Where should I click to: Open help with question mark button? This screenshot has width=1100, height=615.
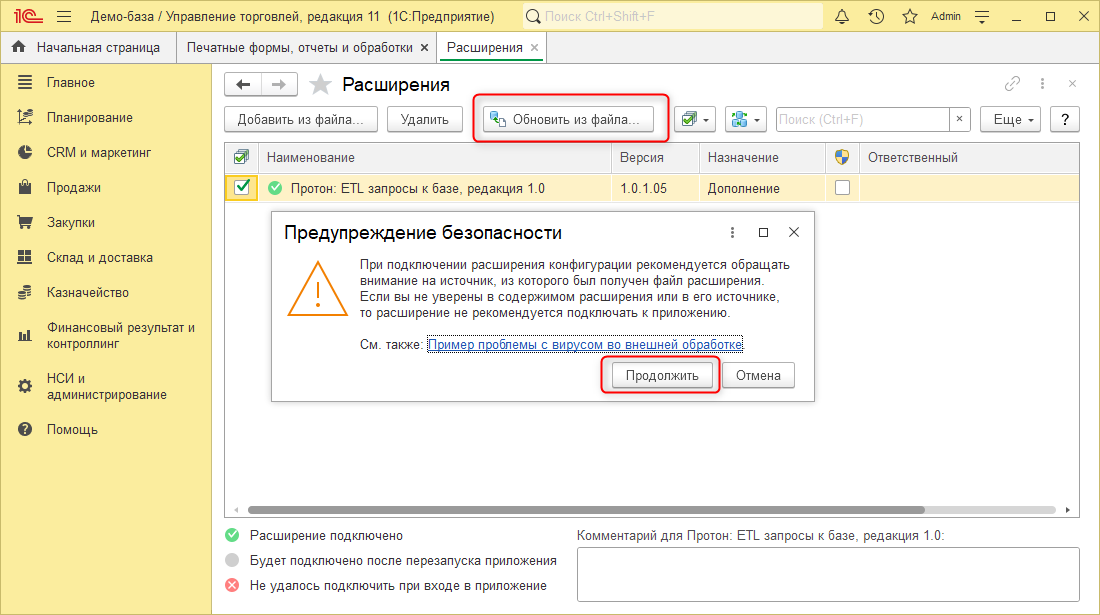[x=1065, y=119]
